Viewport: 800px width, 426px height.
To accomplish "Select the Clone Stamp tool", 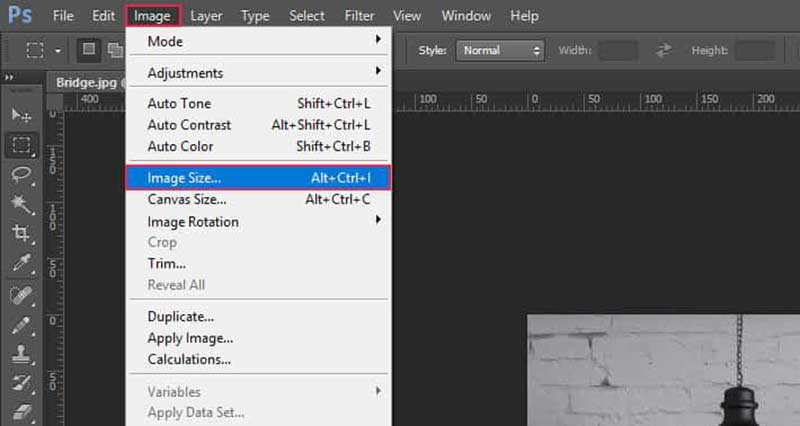I will point(21,354).
